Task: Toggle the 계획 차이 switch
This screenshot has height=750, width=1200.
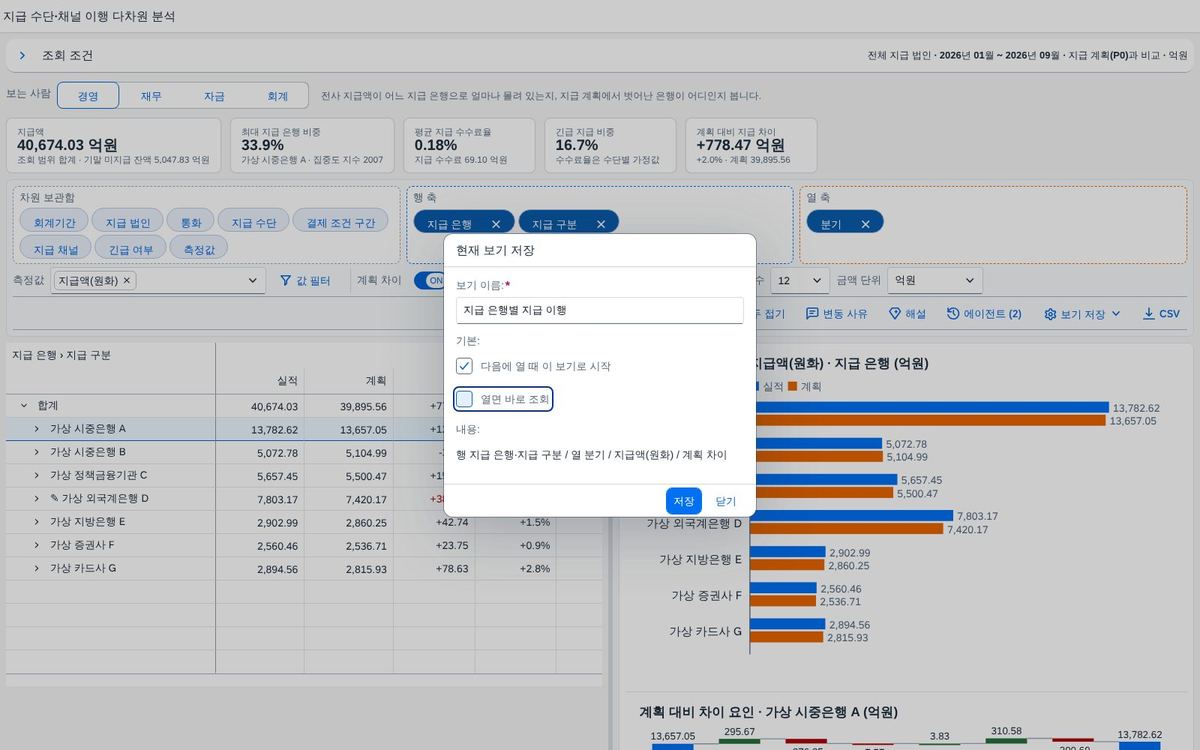Action: click(430, 281)
